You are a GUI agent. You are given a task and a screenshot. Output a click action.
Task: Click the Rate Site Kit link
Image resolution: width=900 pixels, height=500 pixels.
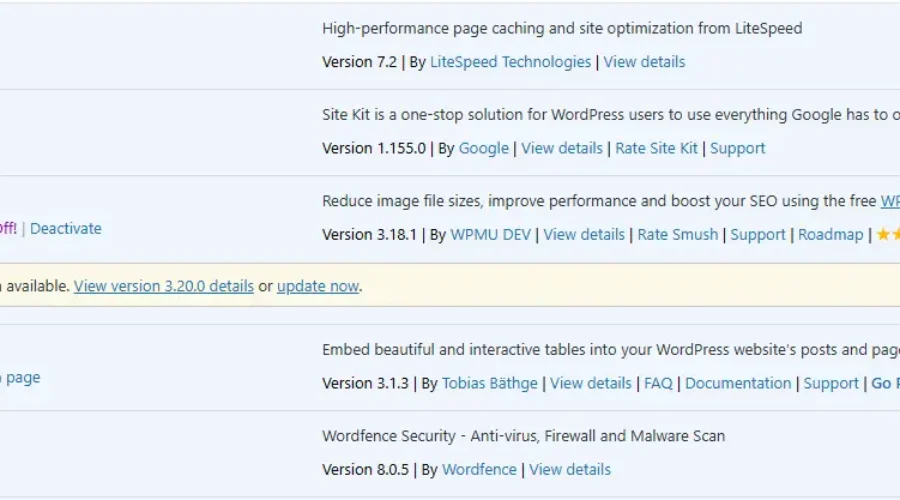656,148
